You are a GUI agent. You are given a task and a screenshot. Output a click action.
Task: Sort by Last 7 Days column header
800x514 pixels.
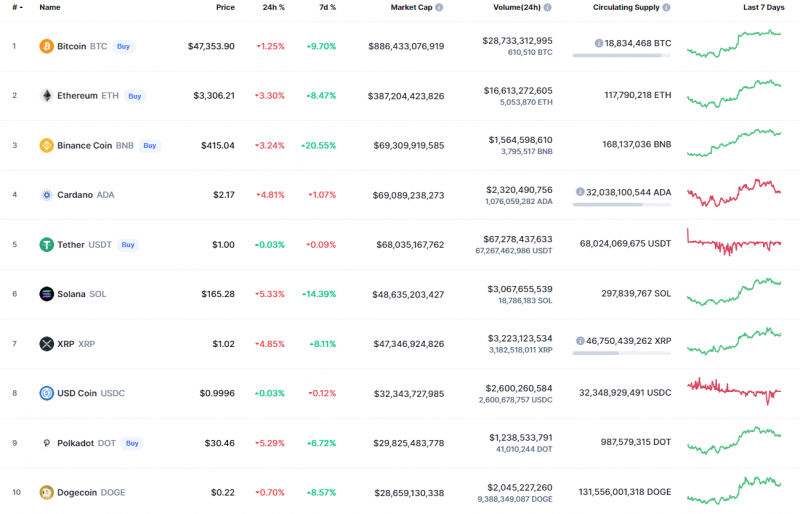764,7
